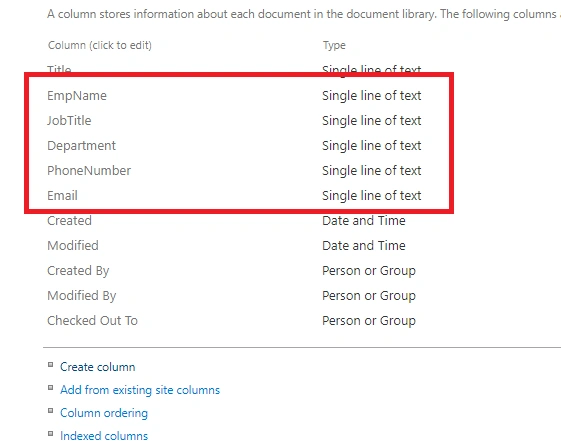561x446 pixels.
Task: Click bullet icon beside Column ordering
Action: (x=50, y=411)
